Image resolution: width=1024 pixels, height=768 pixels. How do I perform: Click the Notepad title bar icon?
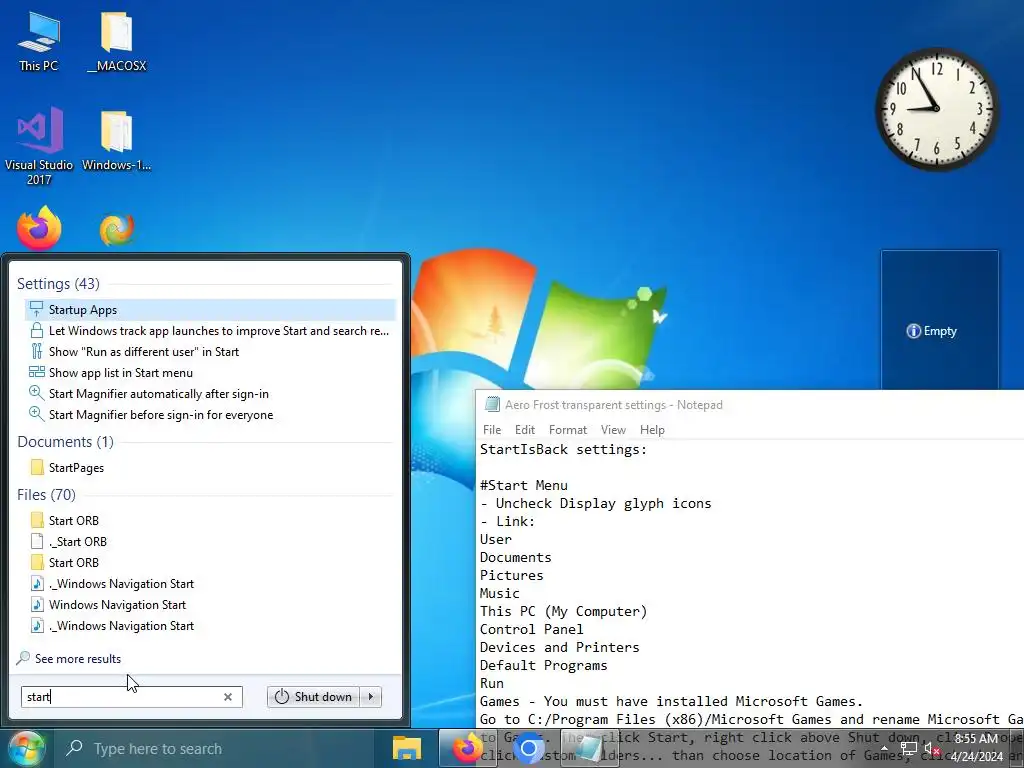[x=492, y=404]
